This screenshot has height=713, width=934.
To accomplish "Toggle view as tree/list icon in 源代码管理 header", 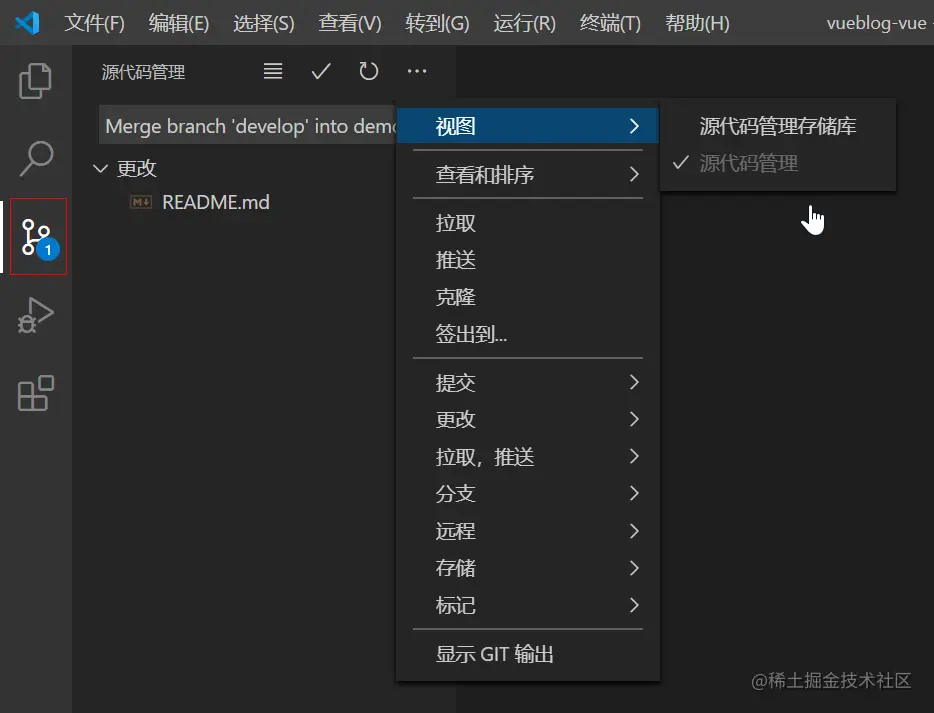I will (273, 71).
